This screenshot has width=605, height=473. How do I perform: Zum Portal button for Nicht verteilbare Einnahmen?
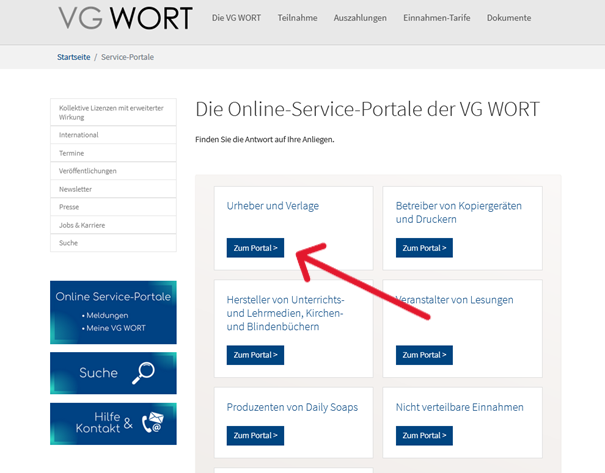[424, 436]
